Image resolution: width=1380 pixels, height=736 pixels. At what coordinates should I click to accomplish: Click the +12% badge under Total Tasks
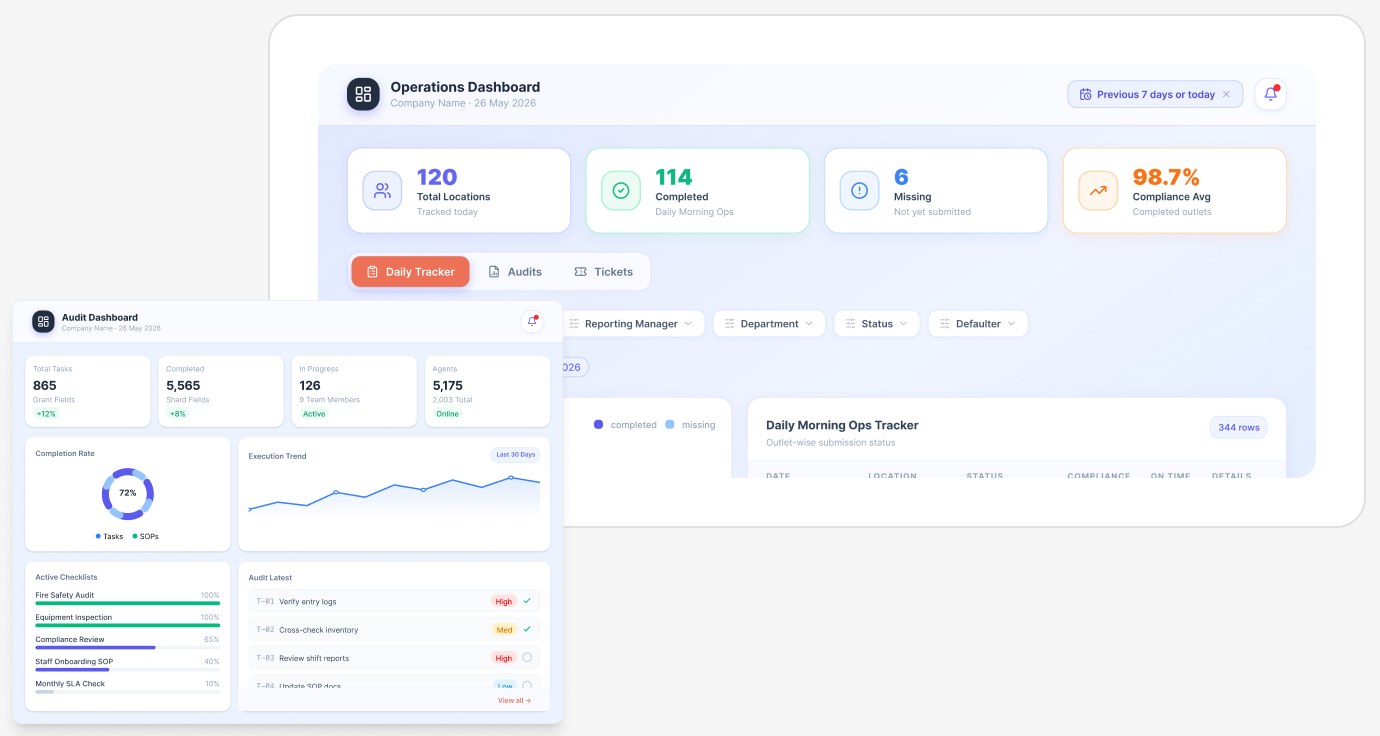(46, 414)
